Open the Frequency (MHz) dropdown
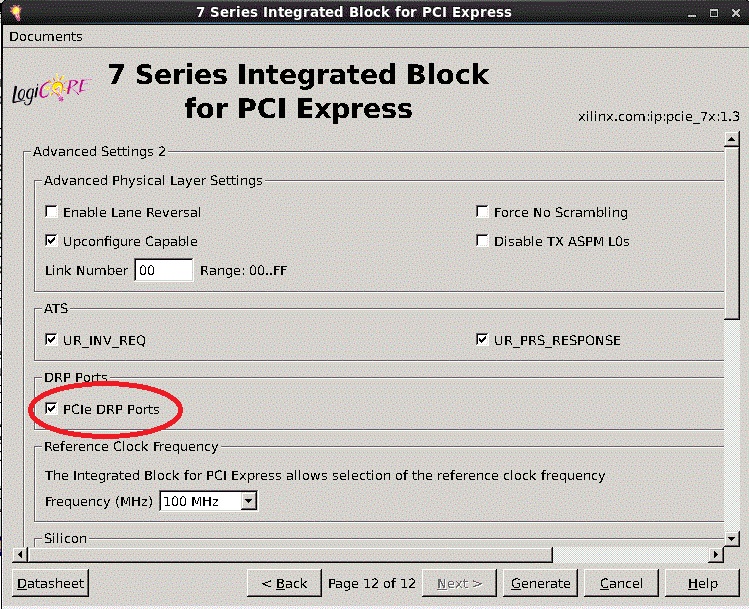The height and width of the screenshot is (609, 749). click(x=208, y=501)
